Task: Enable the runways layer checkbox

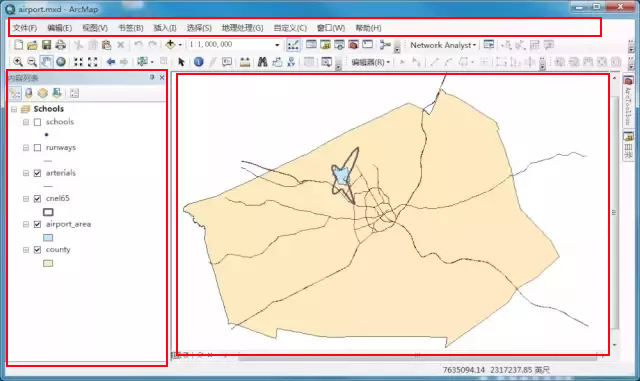Action: 38,148
